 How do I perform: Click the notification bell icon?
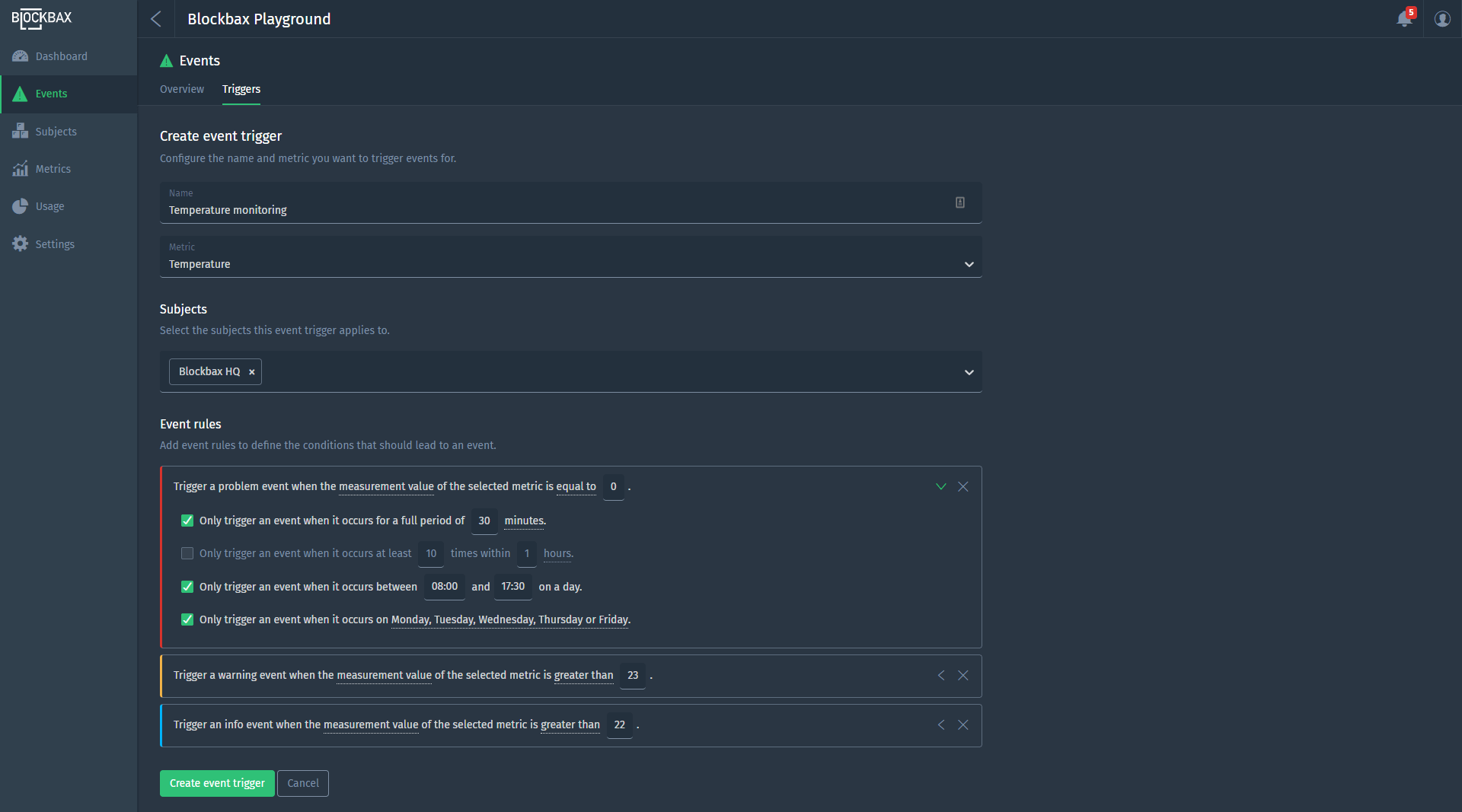1404,19
